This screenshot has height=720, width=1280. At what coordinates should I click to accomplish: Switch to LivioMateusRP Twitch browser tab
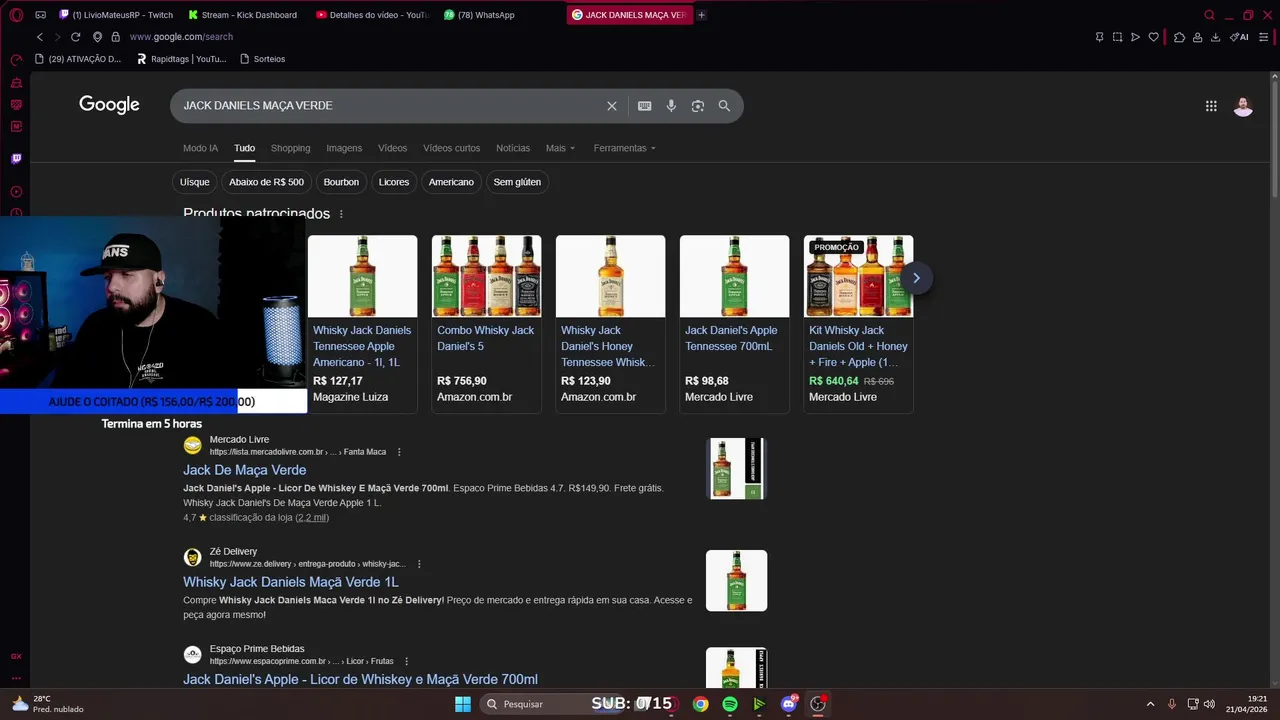(116, 15)
